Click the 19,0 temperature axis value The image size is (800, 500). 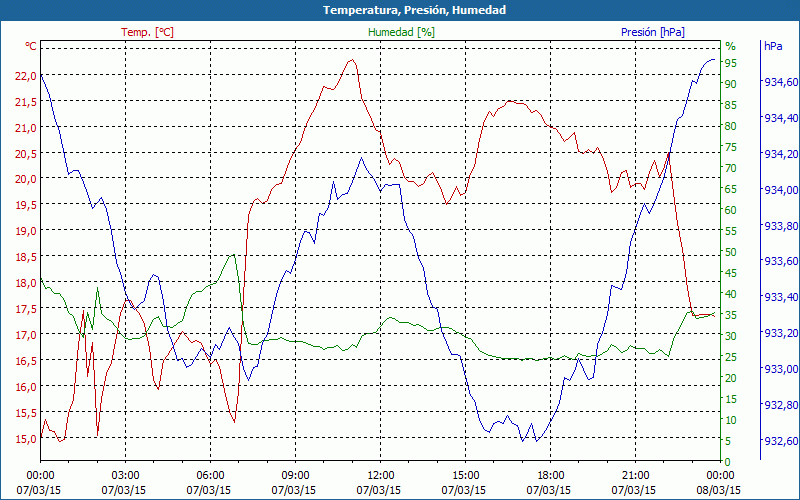coord(26,231)
